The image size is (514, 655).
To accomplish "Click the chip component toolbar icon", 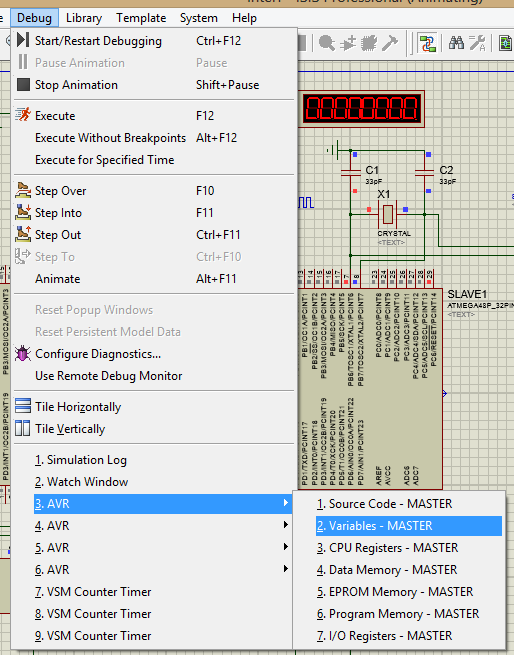I will click(x=369, y=43).
